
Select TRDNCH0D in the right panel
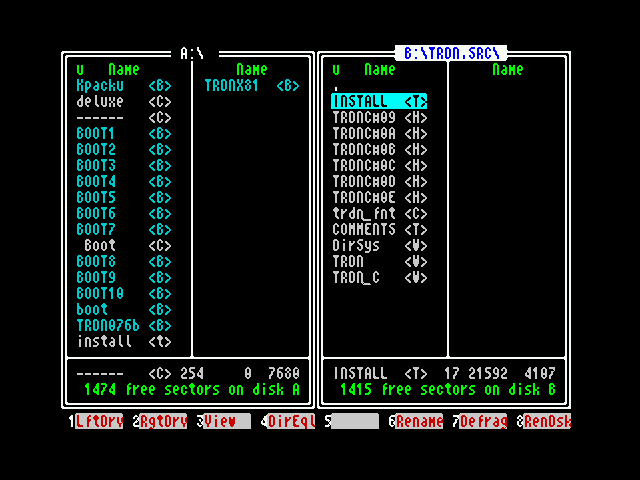380,181
